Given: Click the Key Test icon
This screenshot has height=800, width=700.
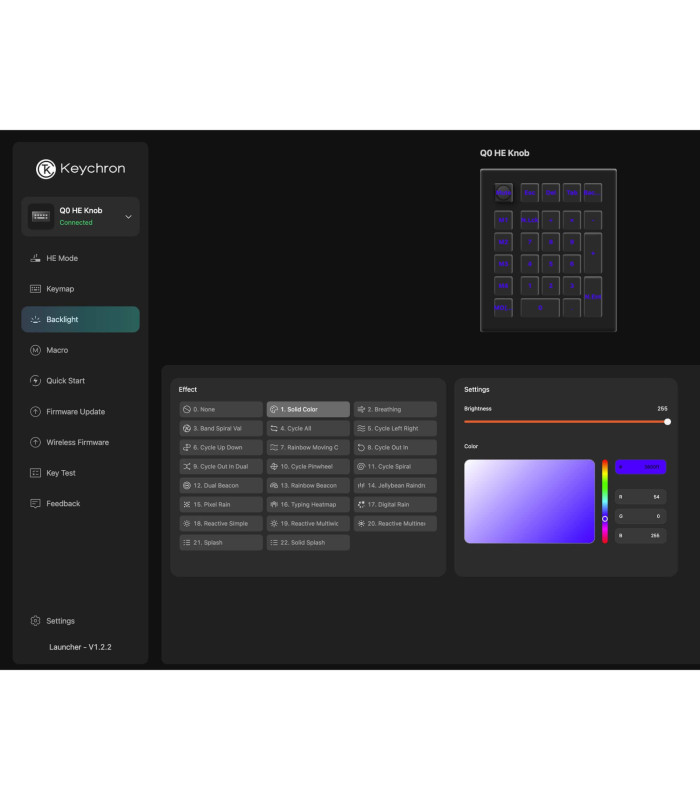Looking at the screenshot, I should pos(36,473).
